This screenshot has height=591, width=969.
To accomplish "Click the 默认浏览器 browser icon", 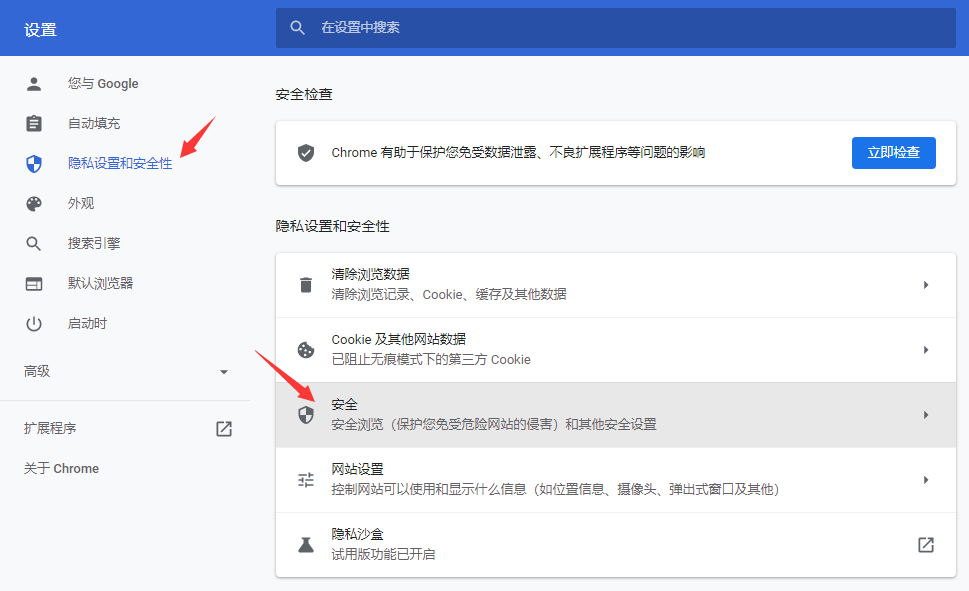I will click(33, 283).
